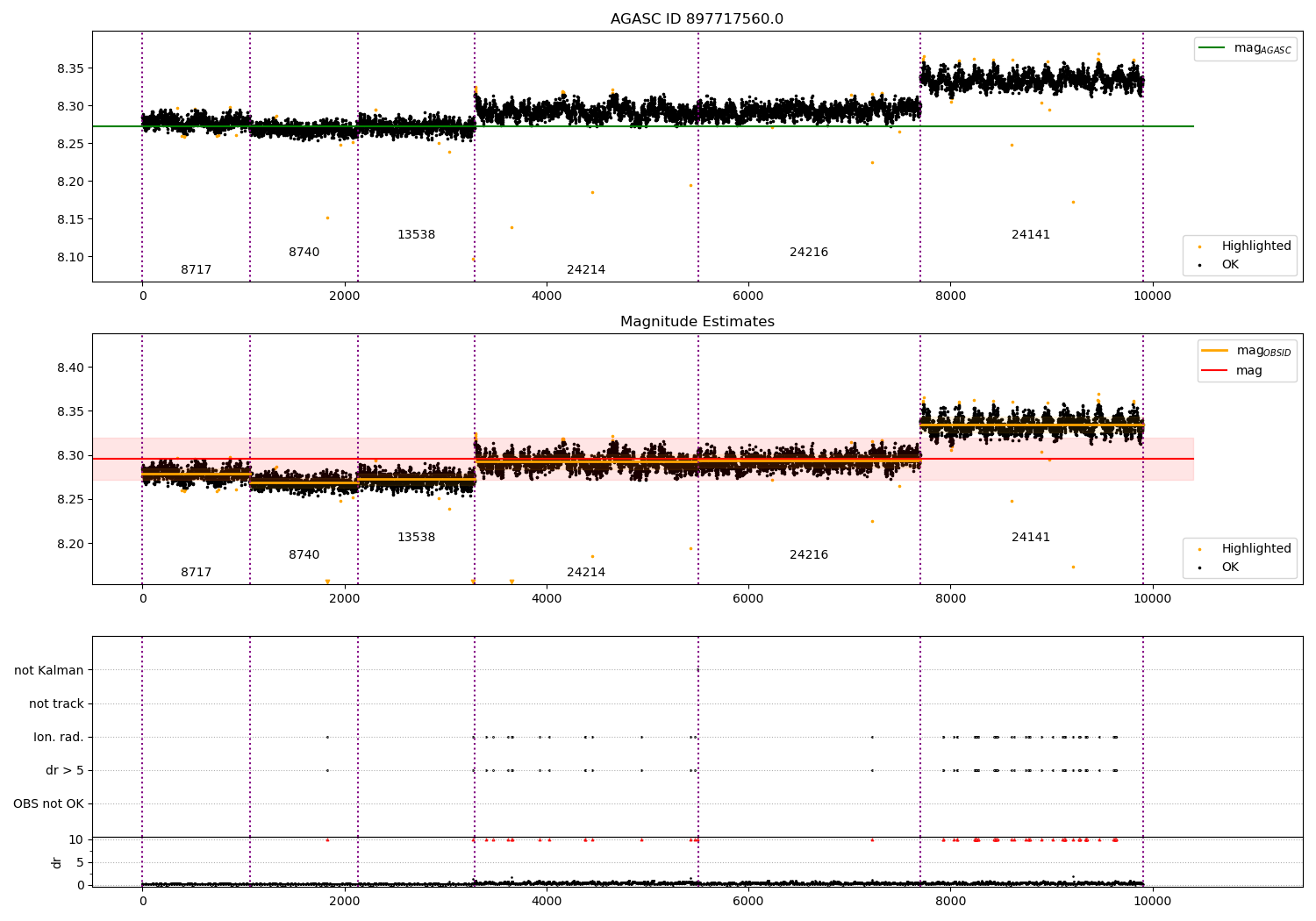Click the "OBS not OK" axis label

(48, 803)
